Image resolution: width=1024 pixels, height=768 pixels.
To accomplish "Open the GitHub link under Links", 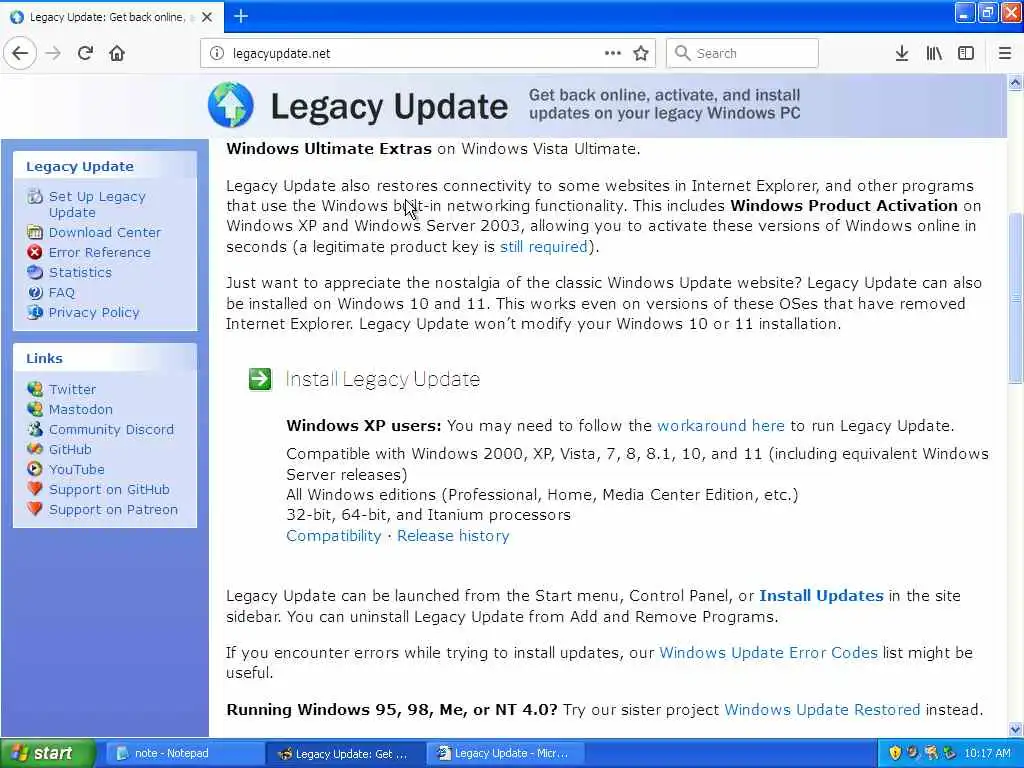I will pos(70,450).
